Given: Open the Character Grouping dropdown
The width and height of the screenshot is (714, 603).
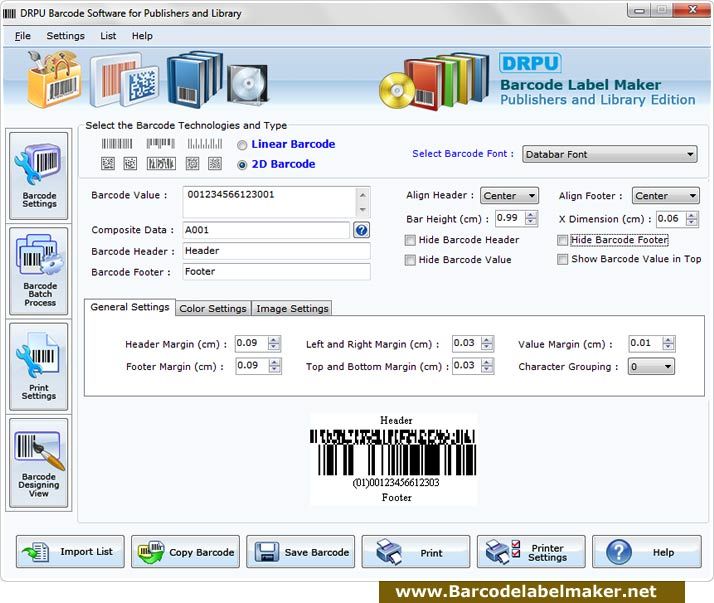Looking at the screenshot, I should pyautogui.click(x=652, y=367).
